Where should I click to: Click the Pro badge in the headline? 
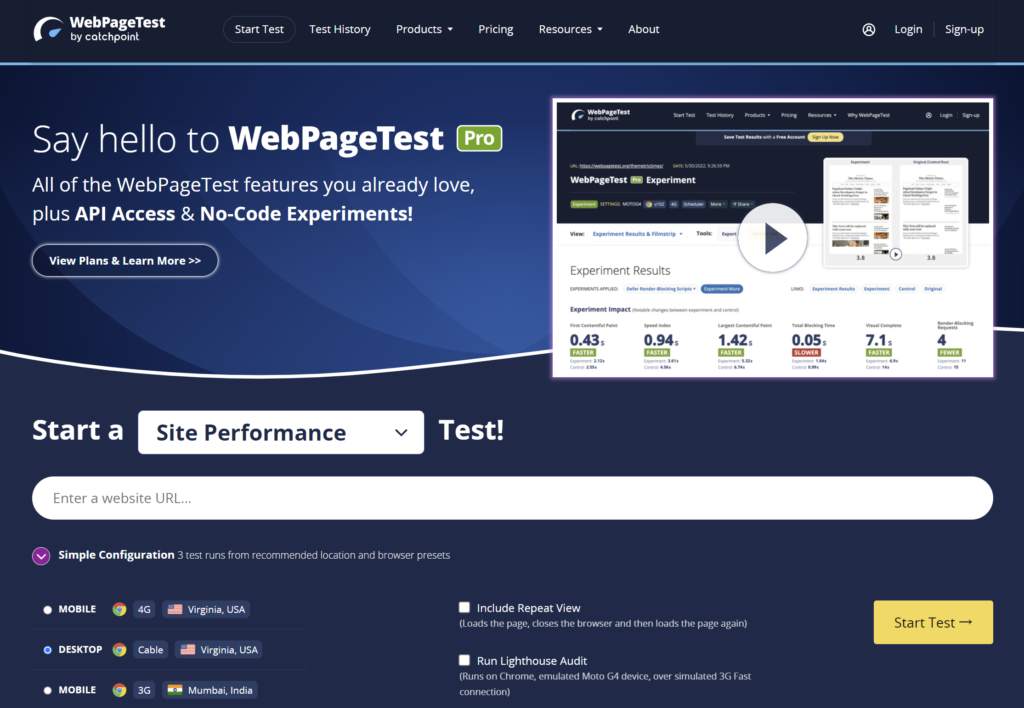pos(479,138)
